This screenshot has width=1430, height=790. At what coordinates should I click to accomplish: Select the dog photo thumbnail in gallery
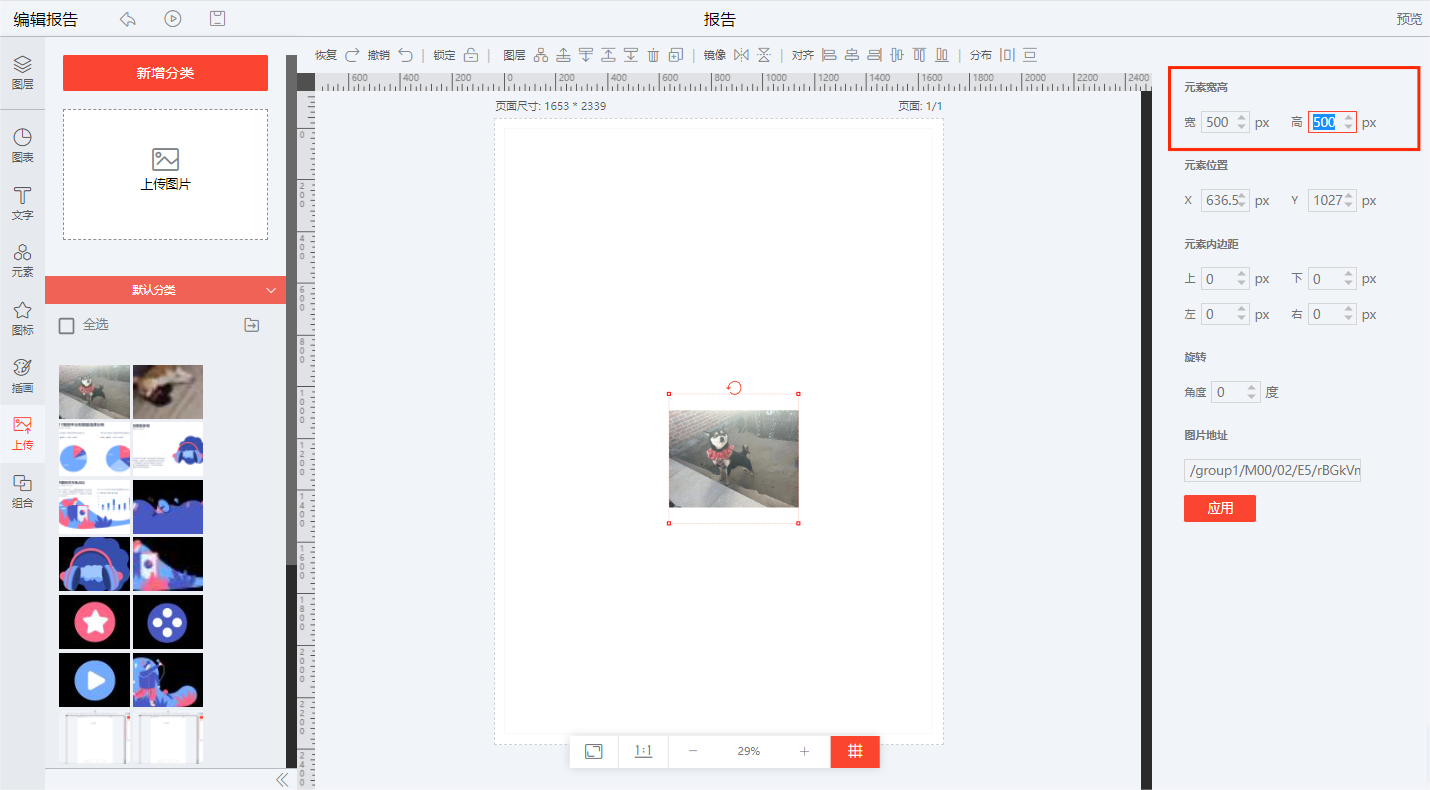pos(94,392)
